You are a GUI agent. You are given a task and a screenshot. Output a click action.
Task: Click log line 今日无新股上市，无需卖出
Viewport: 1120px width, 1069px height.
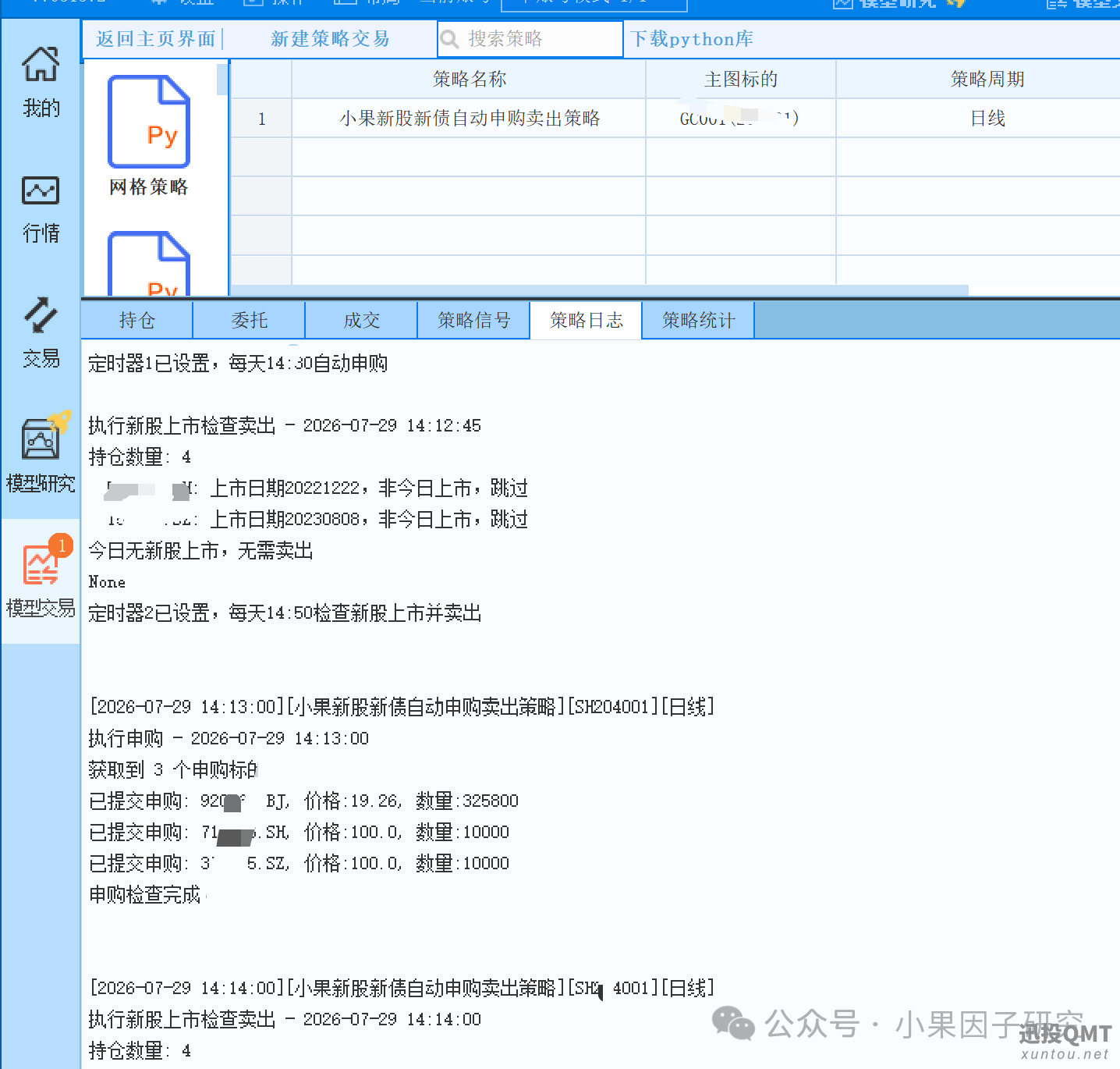tap(200, 551)
